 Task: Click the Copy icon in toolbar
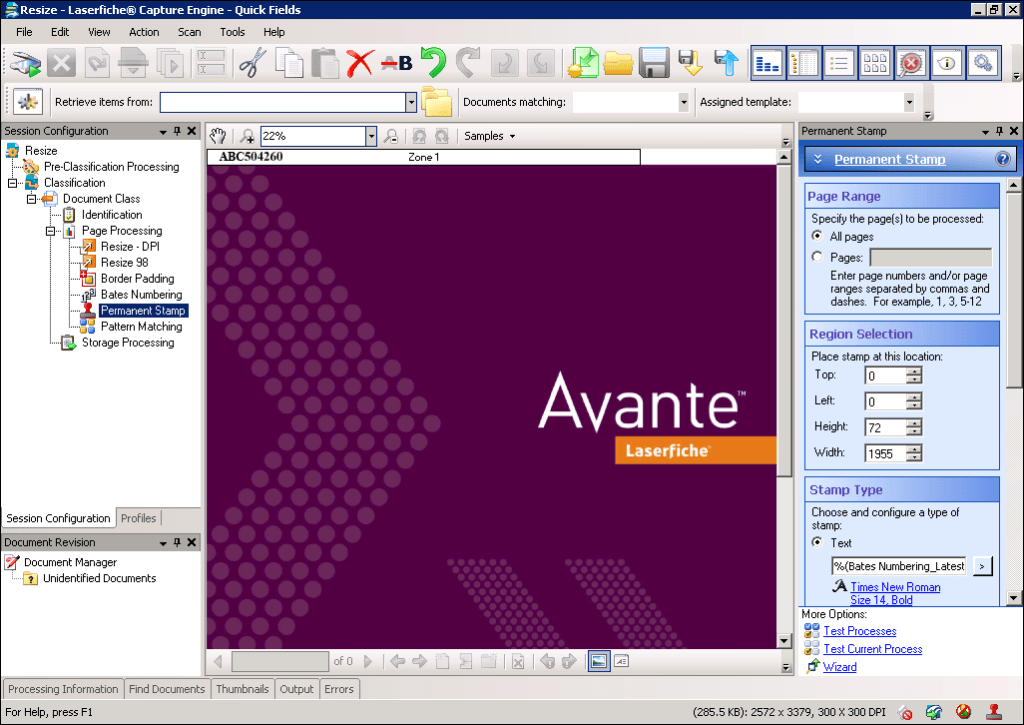289,63
